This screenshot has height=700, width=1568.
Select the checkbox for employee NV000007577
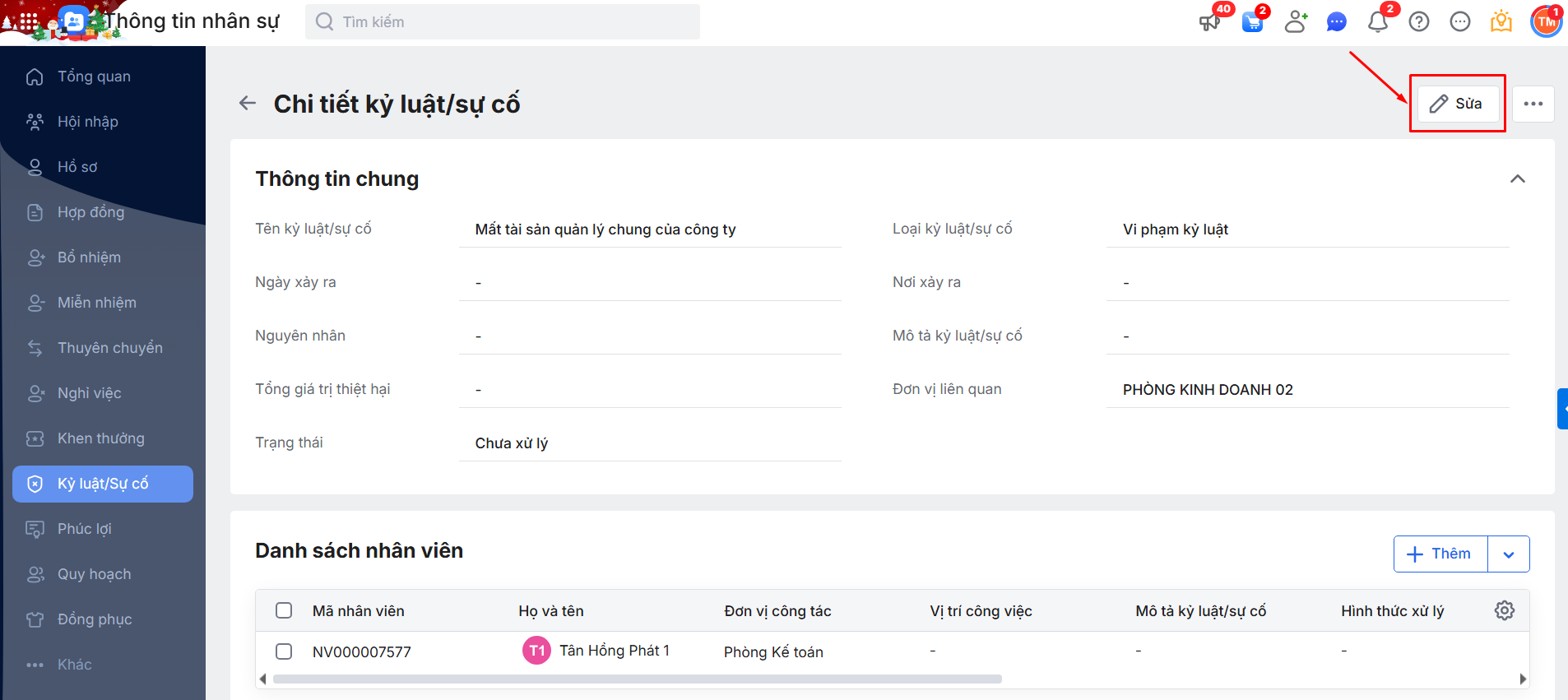[x=284, y=651]
